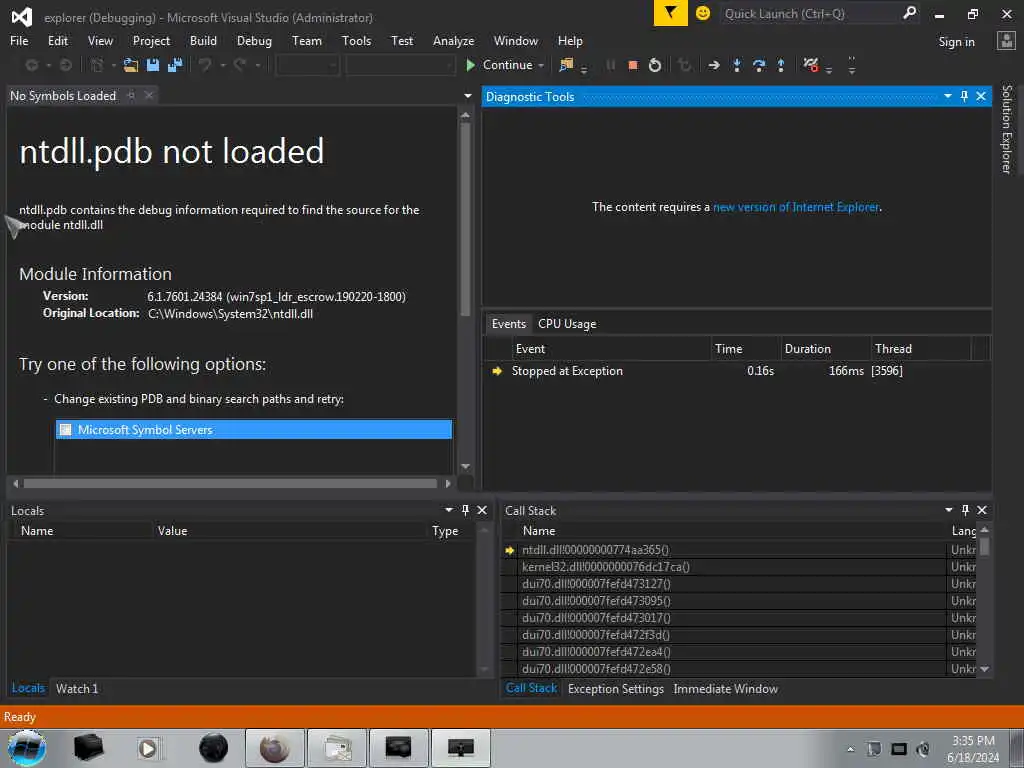
Task: Click the Restart debugging icon
Action: coord(654,65)
